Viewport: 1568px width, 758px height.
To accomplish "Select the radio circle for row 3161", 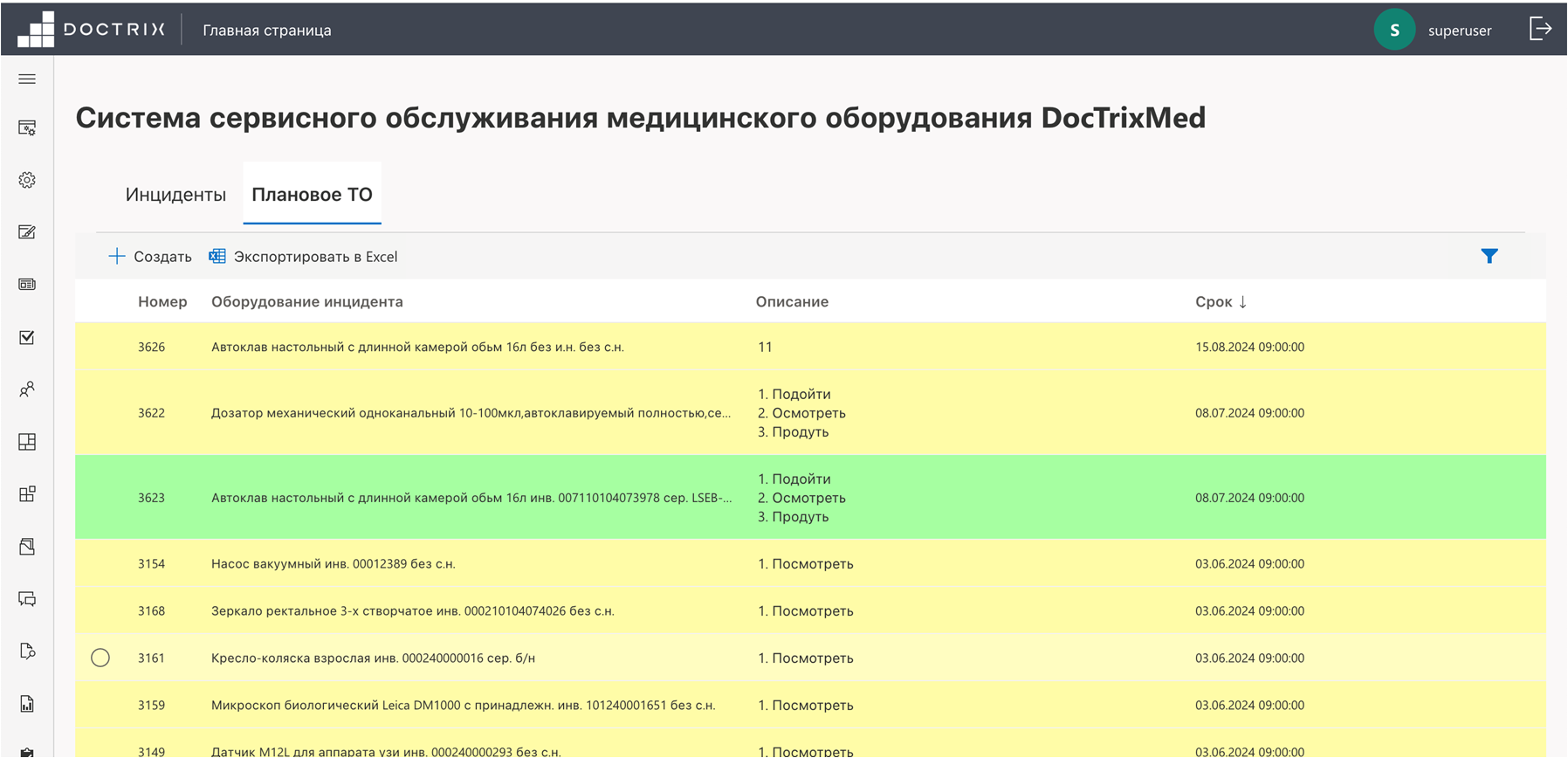I will click(100, 658).
